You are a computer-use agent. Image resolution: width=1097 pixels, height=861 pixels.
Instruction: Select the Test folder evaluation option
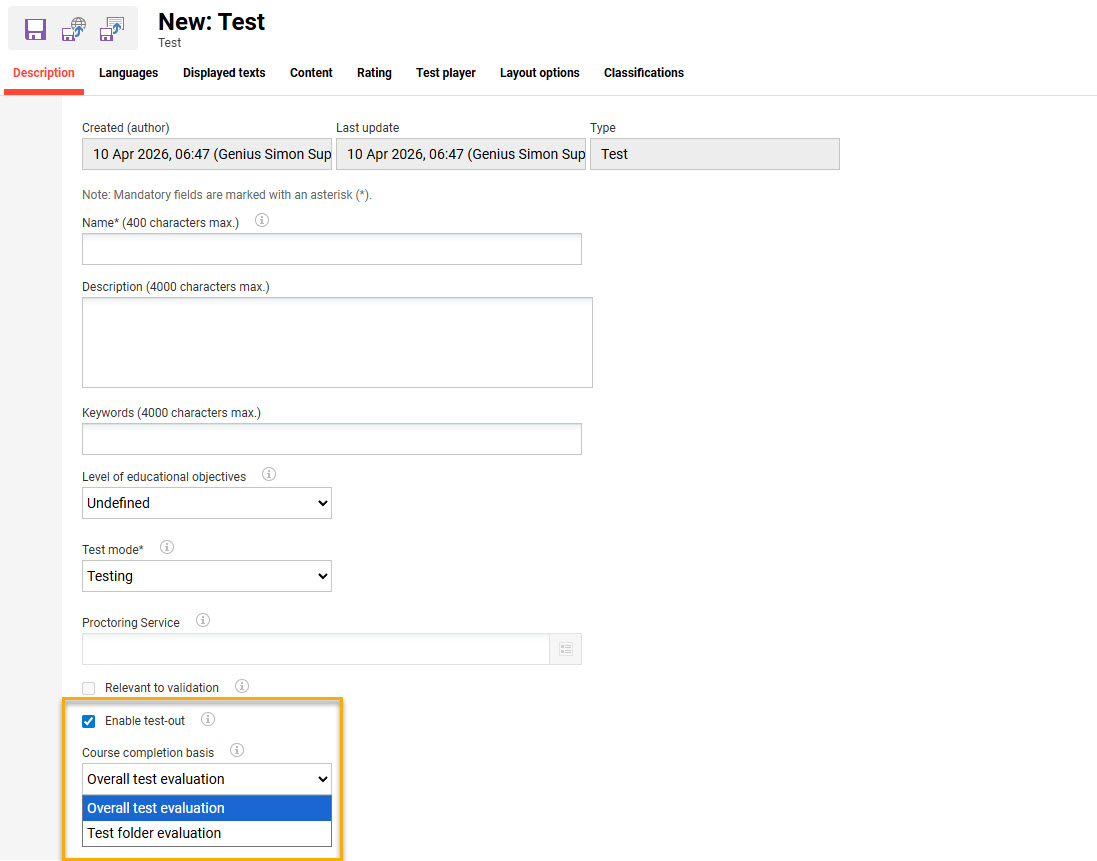pos(156,833)
